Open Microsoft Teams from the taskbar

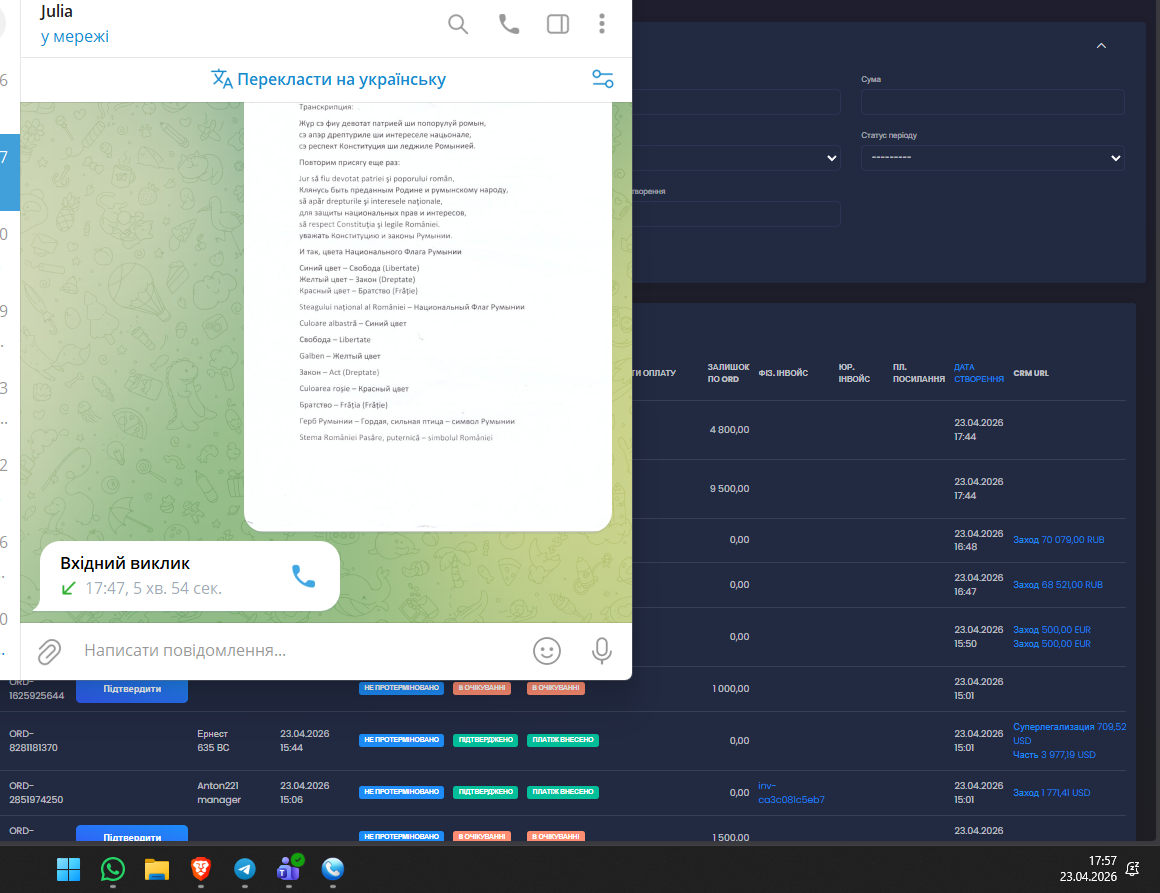tap(289, 869)
